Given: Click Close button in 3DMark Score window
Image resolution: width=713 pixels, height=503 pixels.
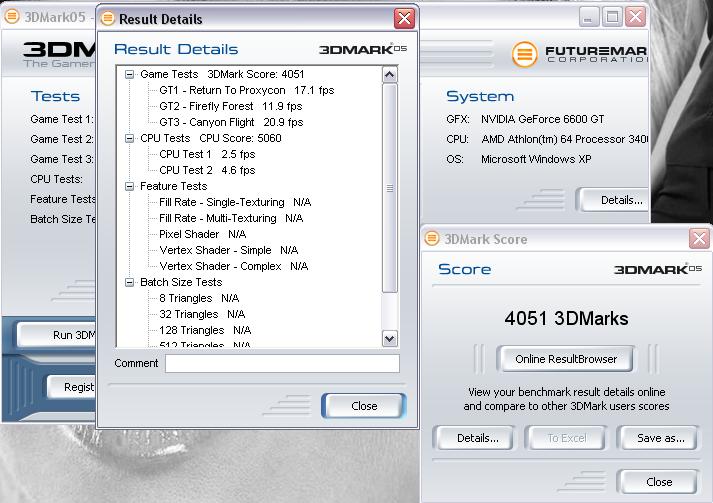Looking at the screenshot, I should coord(659,482).
